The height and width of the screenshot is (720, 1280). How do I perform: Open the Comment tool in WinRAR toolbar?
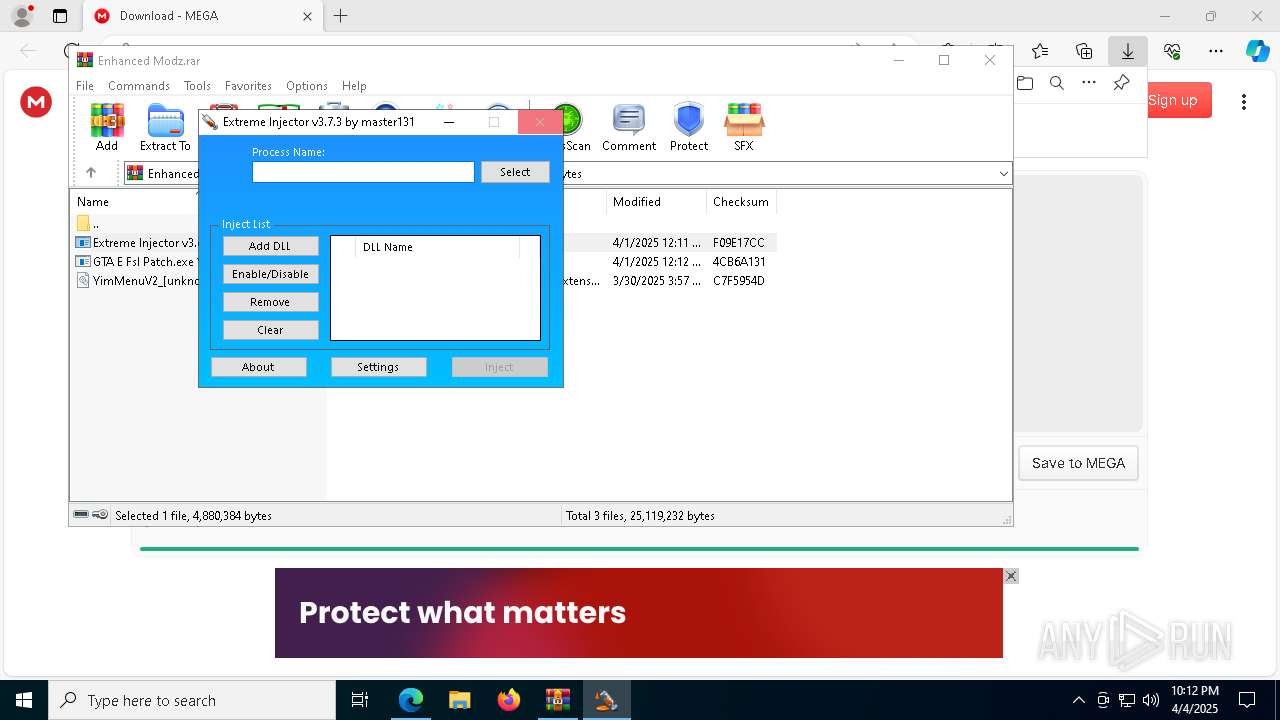(629, 127)
